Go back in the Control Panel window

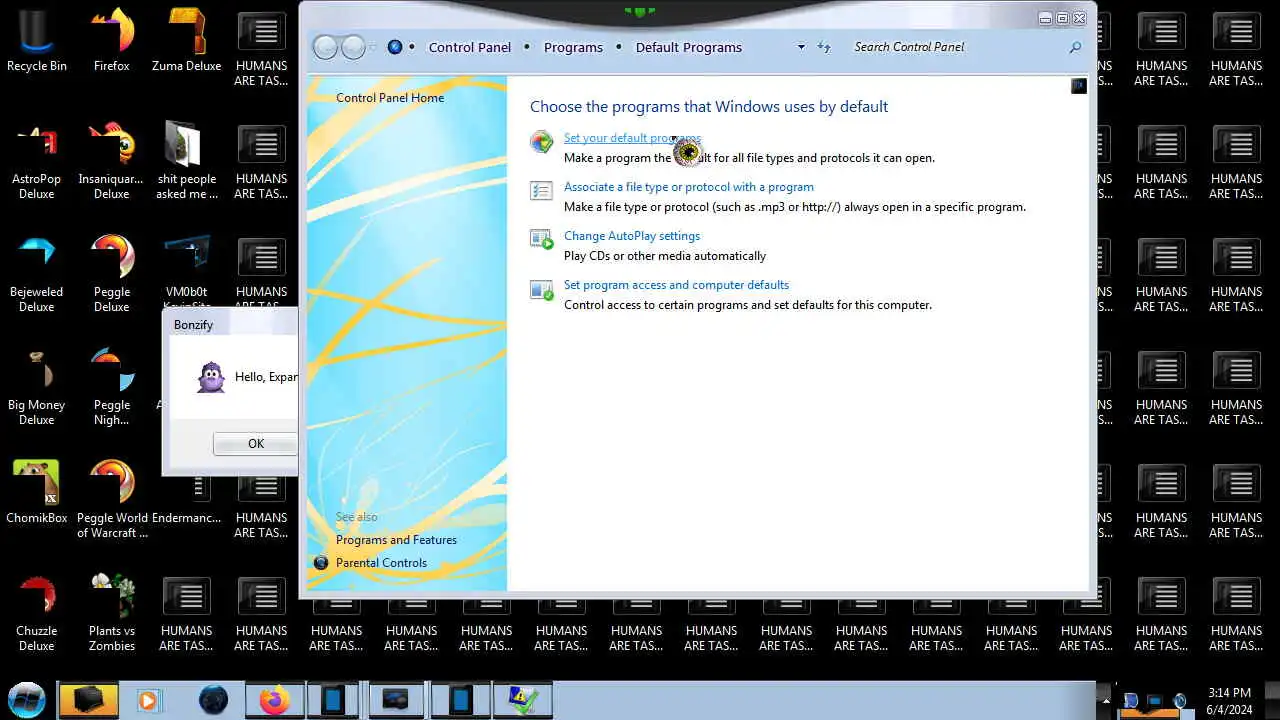(325, 47)
